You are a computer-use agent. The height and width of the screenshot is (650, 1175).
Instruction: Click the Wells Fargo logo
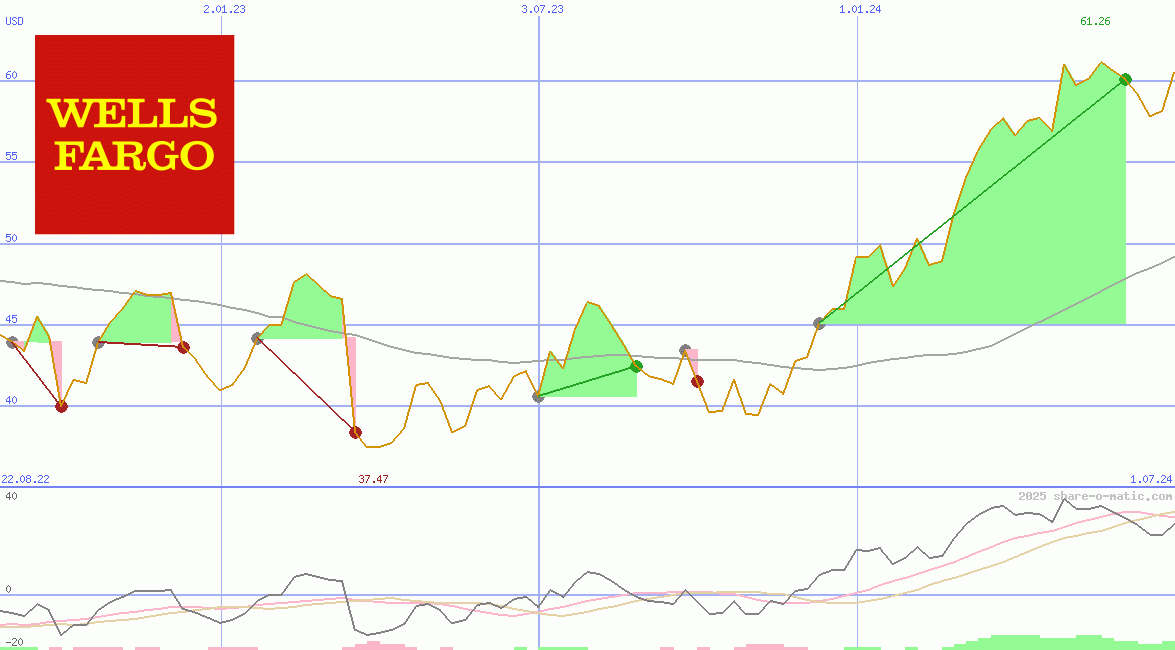(x=134, y=134)
